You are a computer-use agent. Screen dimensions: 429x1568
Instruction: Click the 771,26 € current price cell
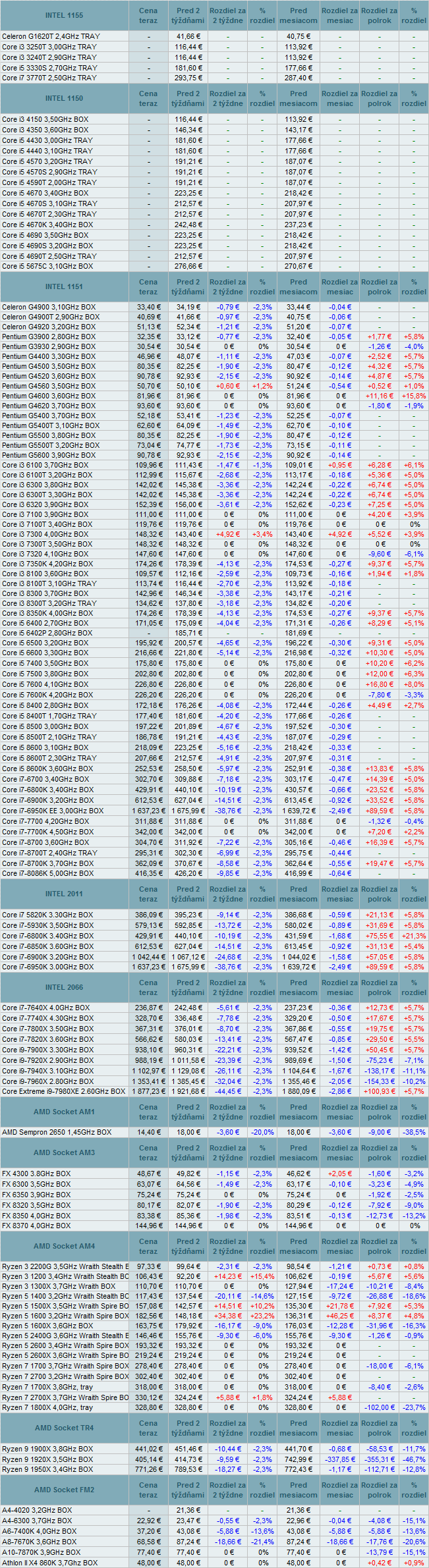click(x=148, y=1469)
